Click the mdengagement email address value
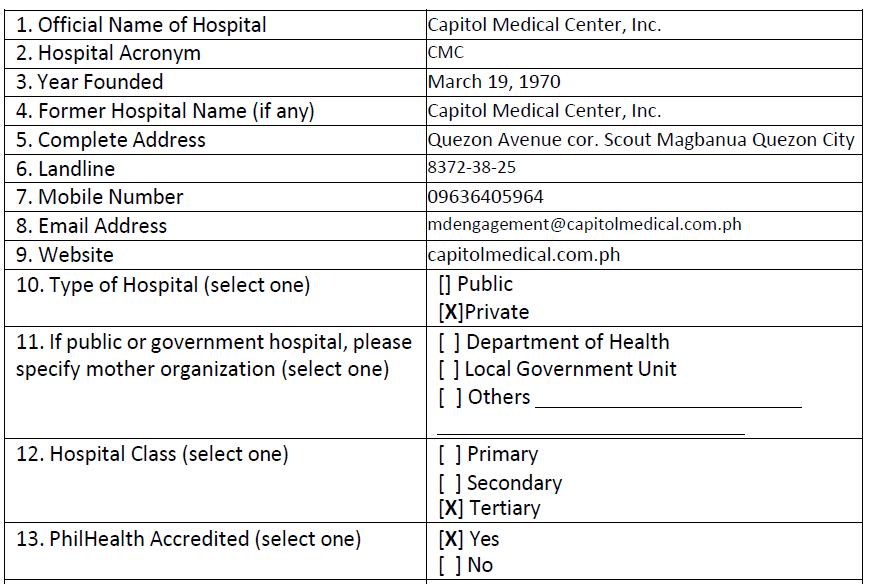The height and width of the screenshot is (584, 875). tap(584, 225)
